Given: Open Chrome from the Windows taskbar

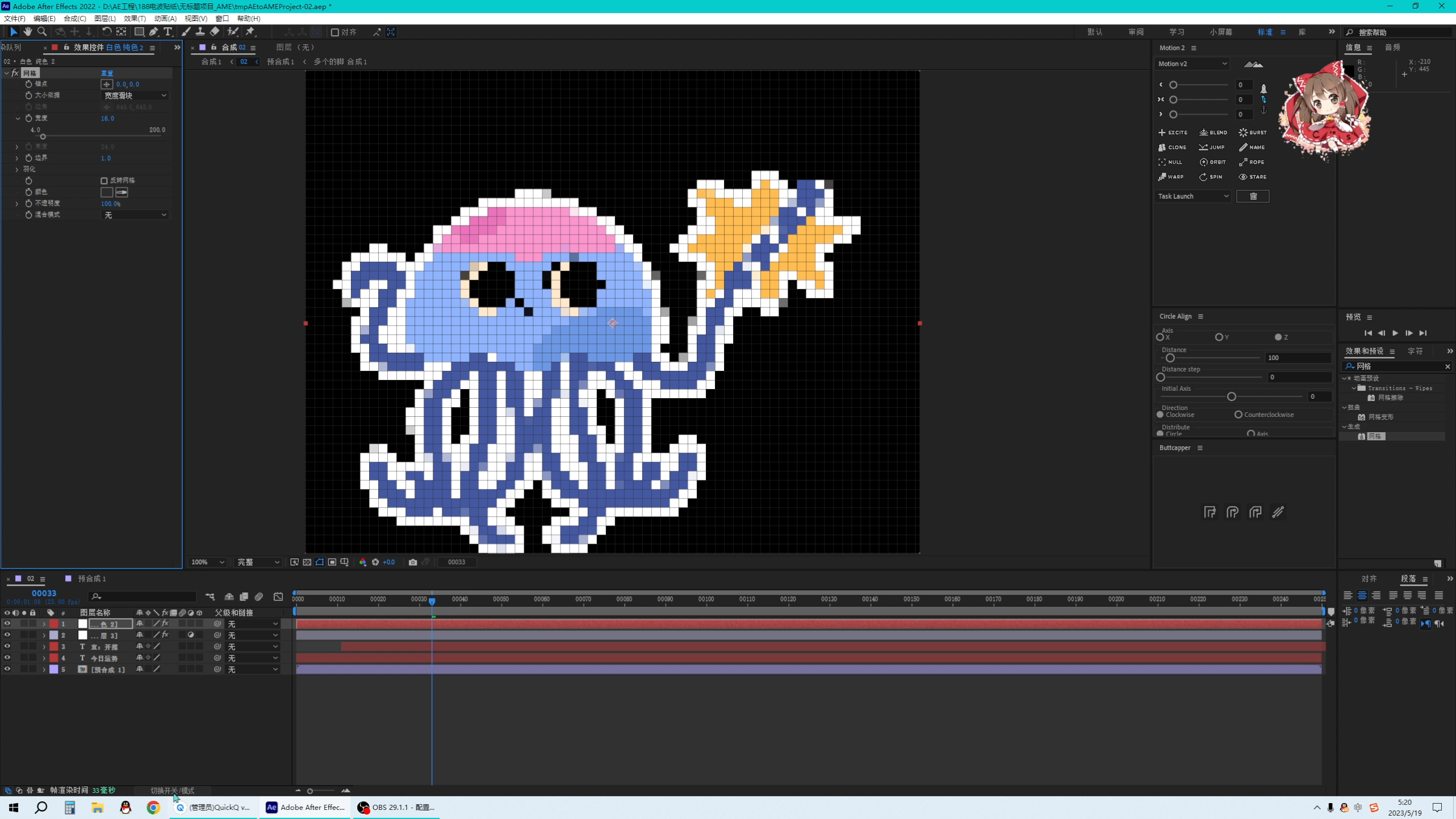Looking at the screenshot, I should (x=153, y=808).
